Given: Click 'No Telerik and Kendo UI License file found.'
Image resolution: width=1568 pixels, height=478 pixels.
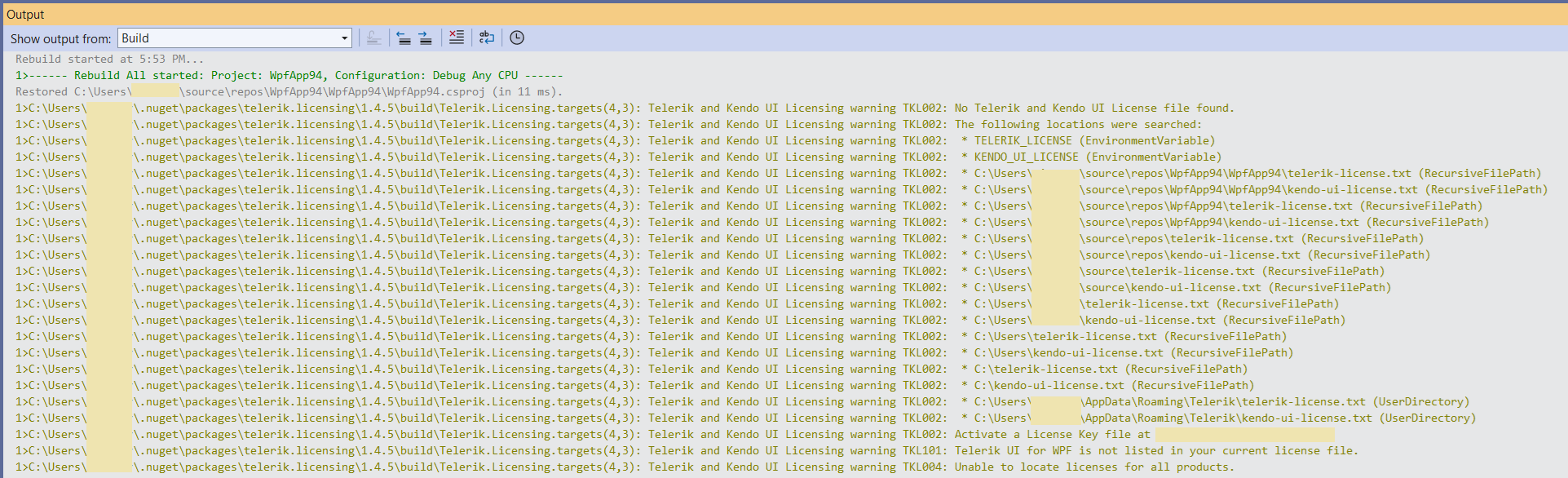Looking at the screenshot, I should click(1094, 108).
